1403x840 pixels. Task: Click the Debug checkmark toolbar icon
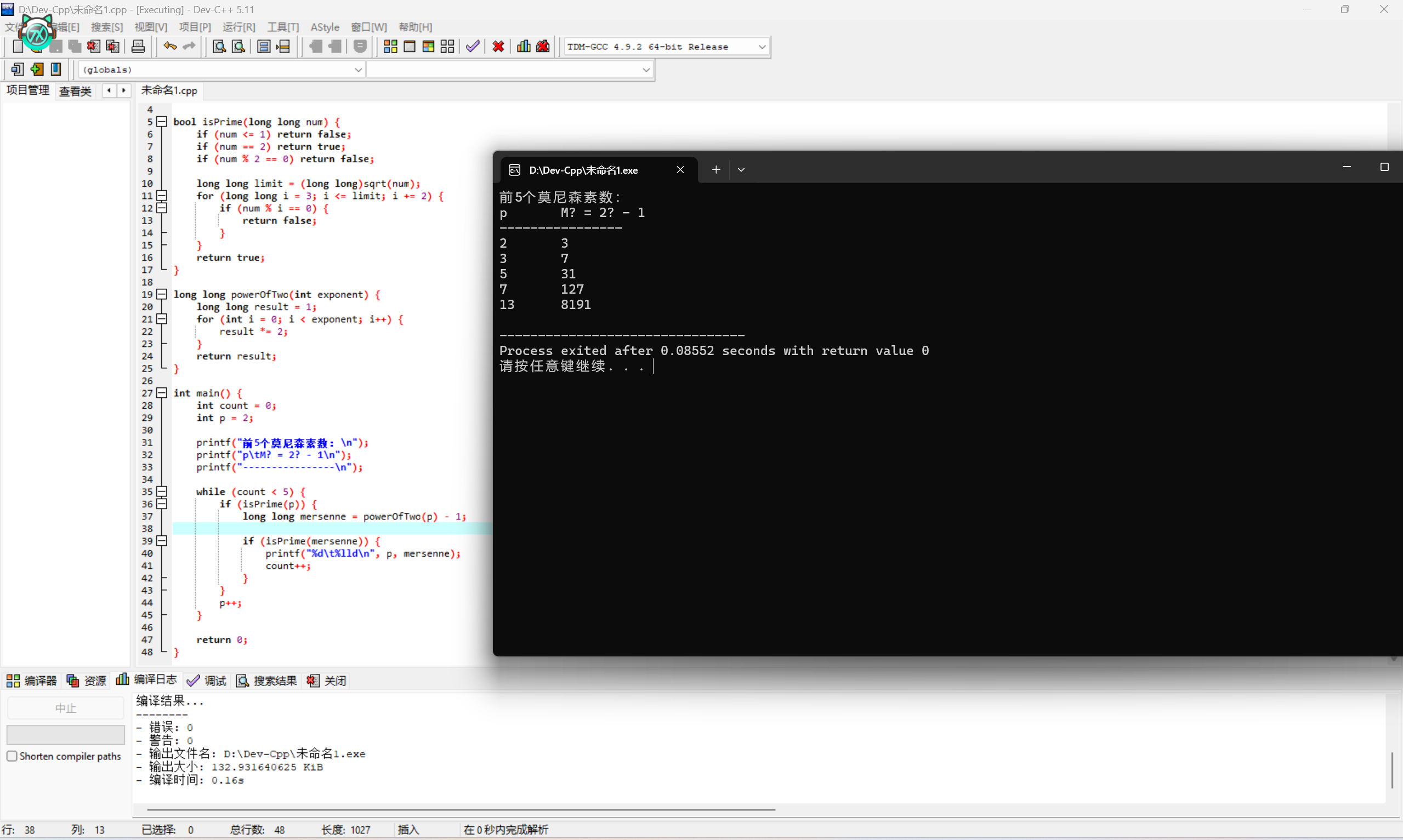(x=473, y=47)
